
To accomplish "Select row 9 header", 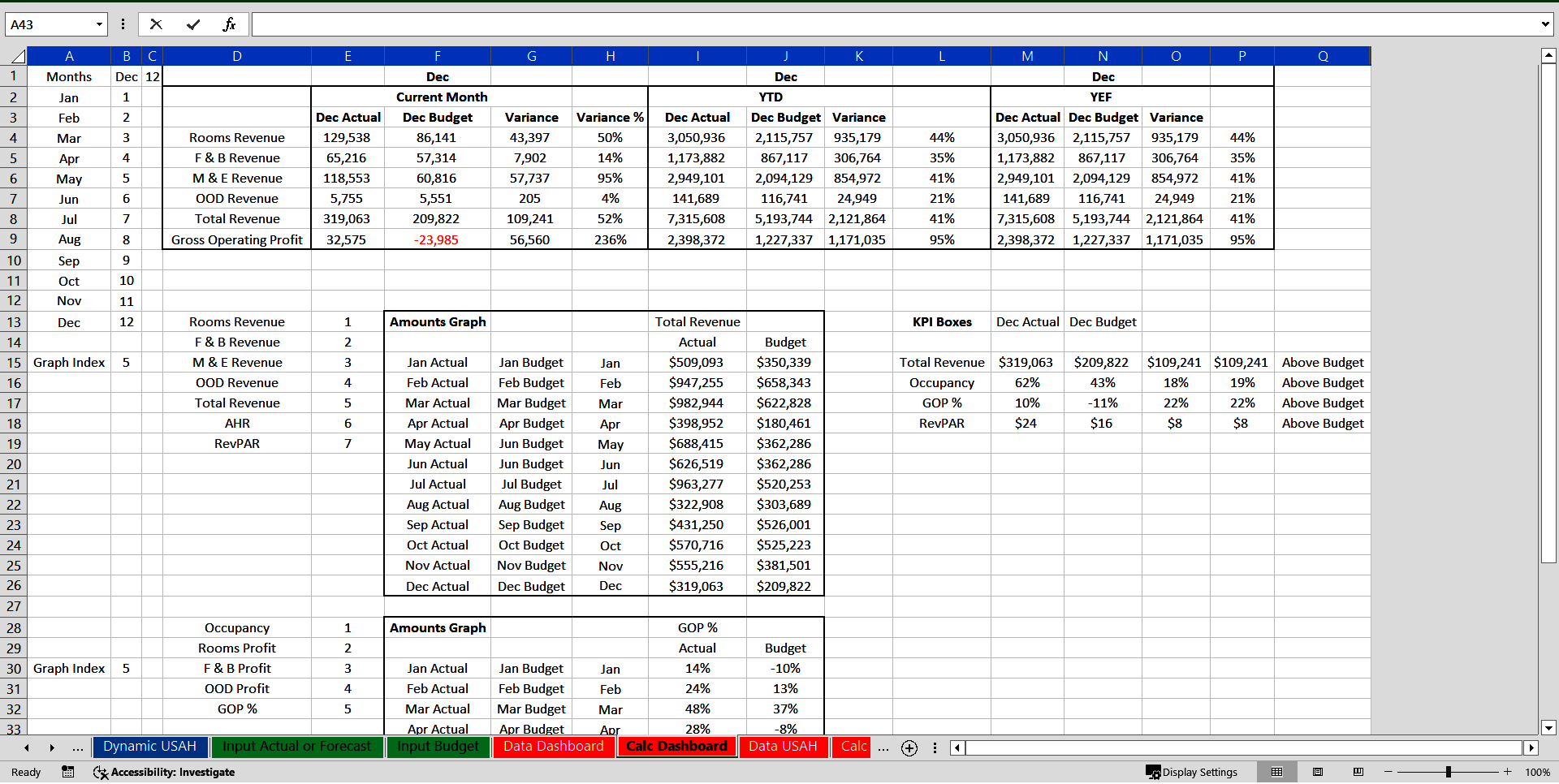I will point(14,239).
